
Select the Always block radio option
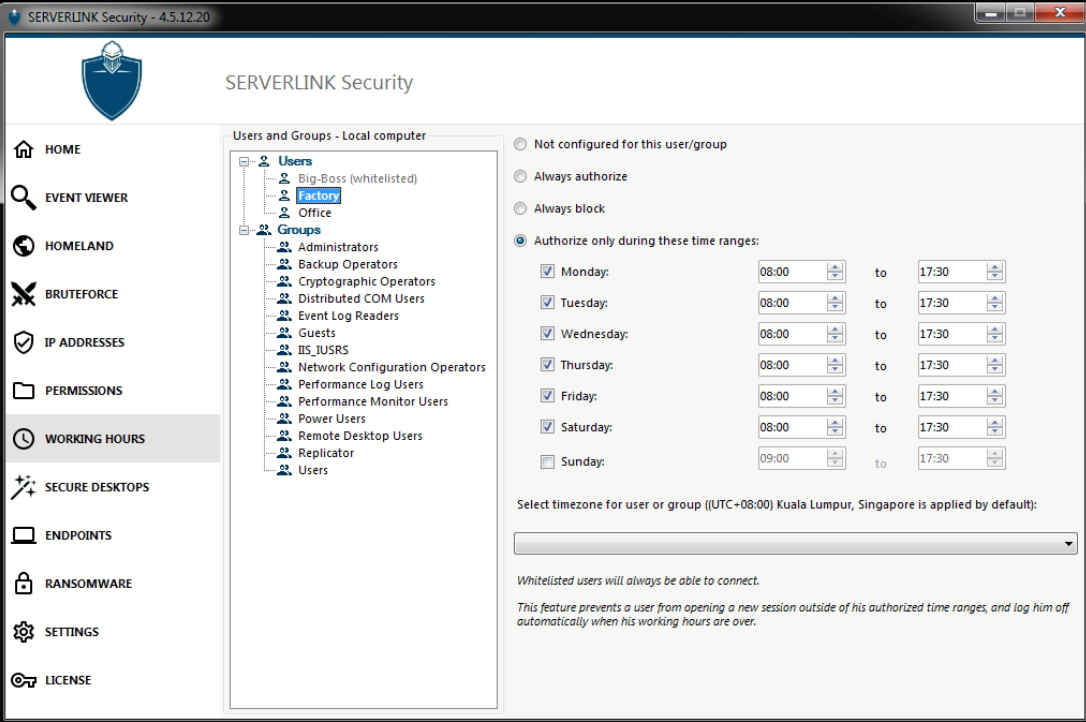click(520, 209)
